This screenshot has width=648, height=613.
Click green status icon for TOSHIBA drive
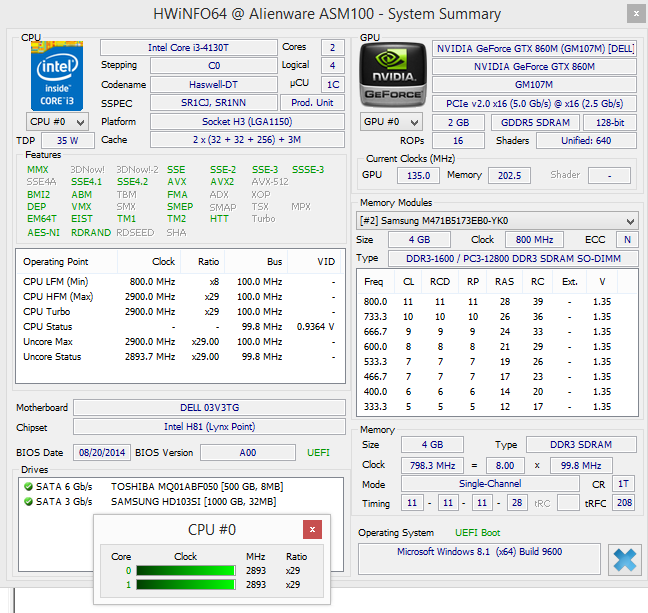[29, 487]
